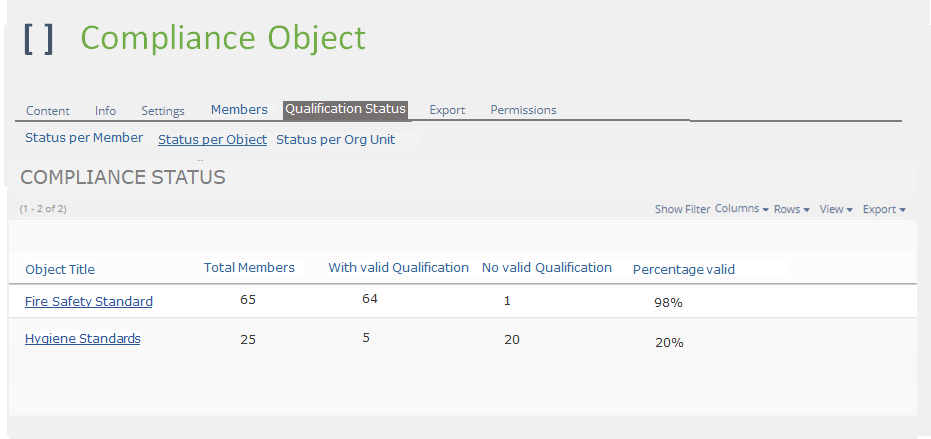Go to the Settings tab
The width and height of the screenshot is (931, 439).
click(x=163, y=110)
